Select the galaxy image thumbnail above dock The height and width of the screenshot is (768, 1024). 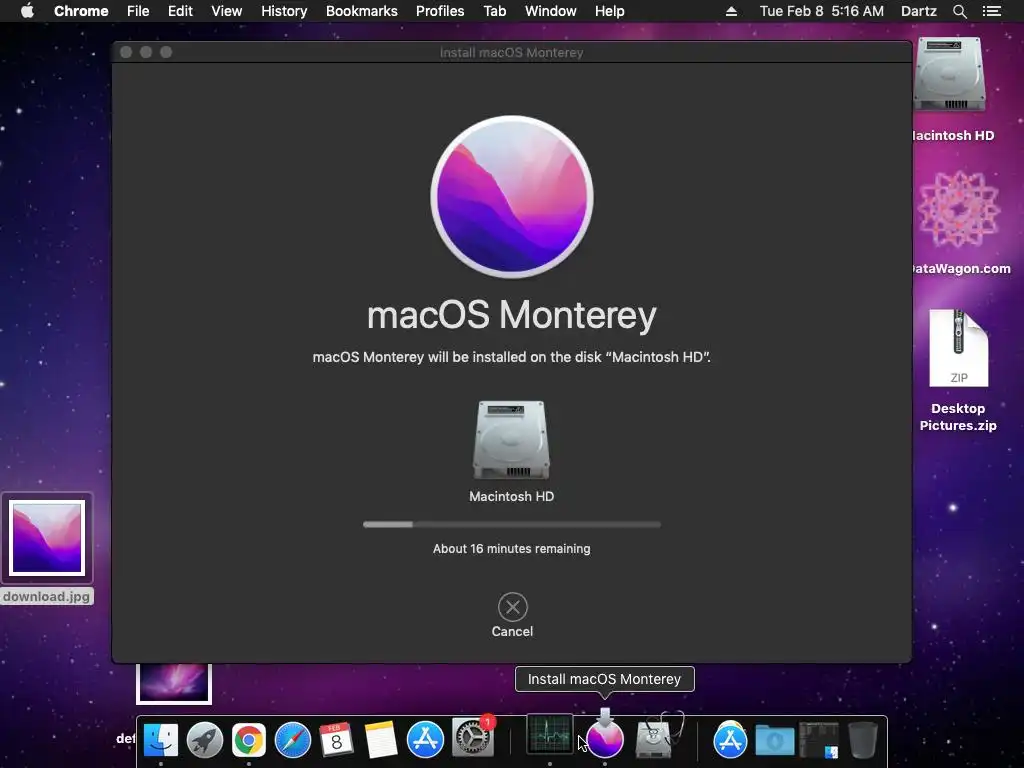click(x=174, y=683)
